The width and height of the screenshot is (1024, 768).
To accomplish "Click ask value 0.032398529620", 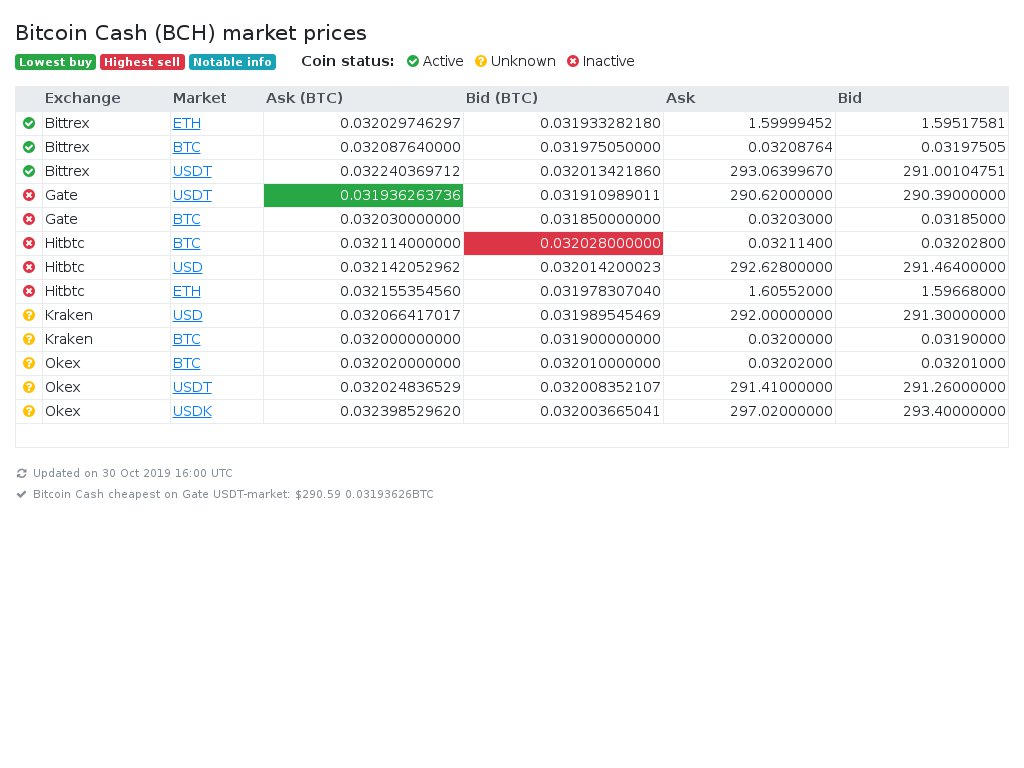I will point(400,411).
